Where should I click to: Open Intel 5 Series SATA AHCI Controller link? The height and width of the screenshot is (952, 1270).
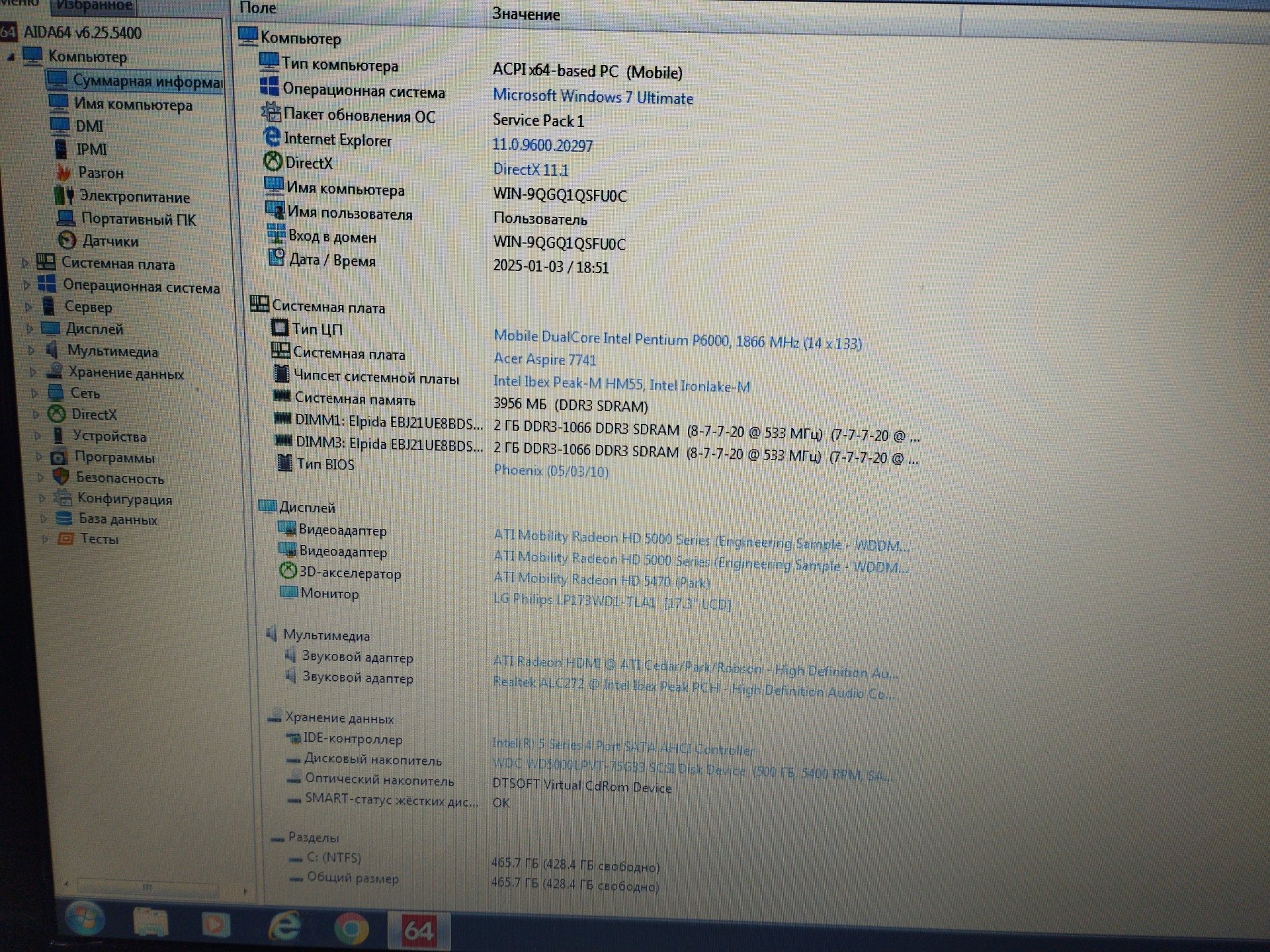point(622,746)
